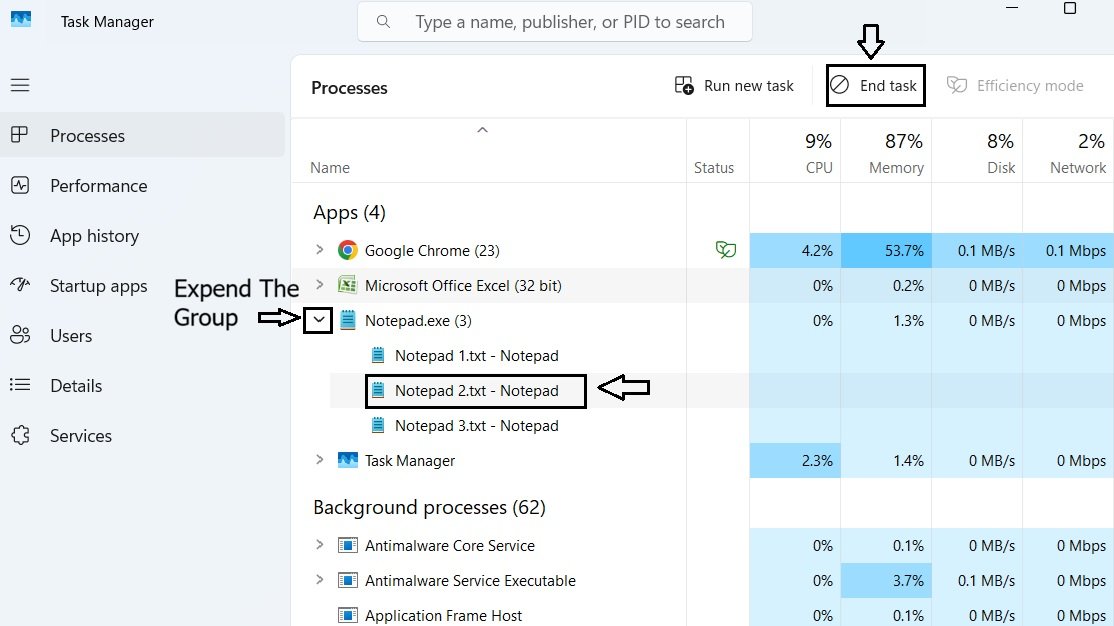
Task: Expand Antimalware Service Executable group
Action: pos(320,580)
